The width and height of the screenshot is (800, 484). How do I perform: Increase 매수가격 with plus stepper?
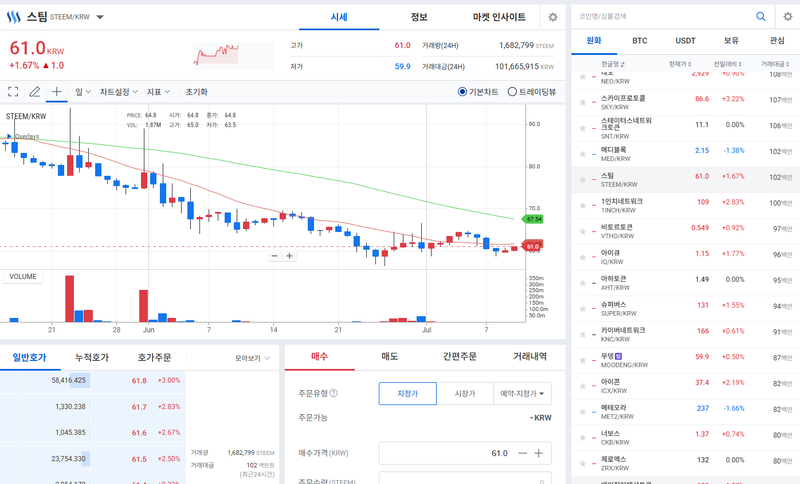(x=539, y=453)
